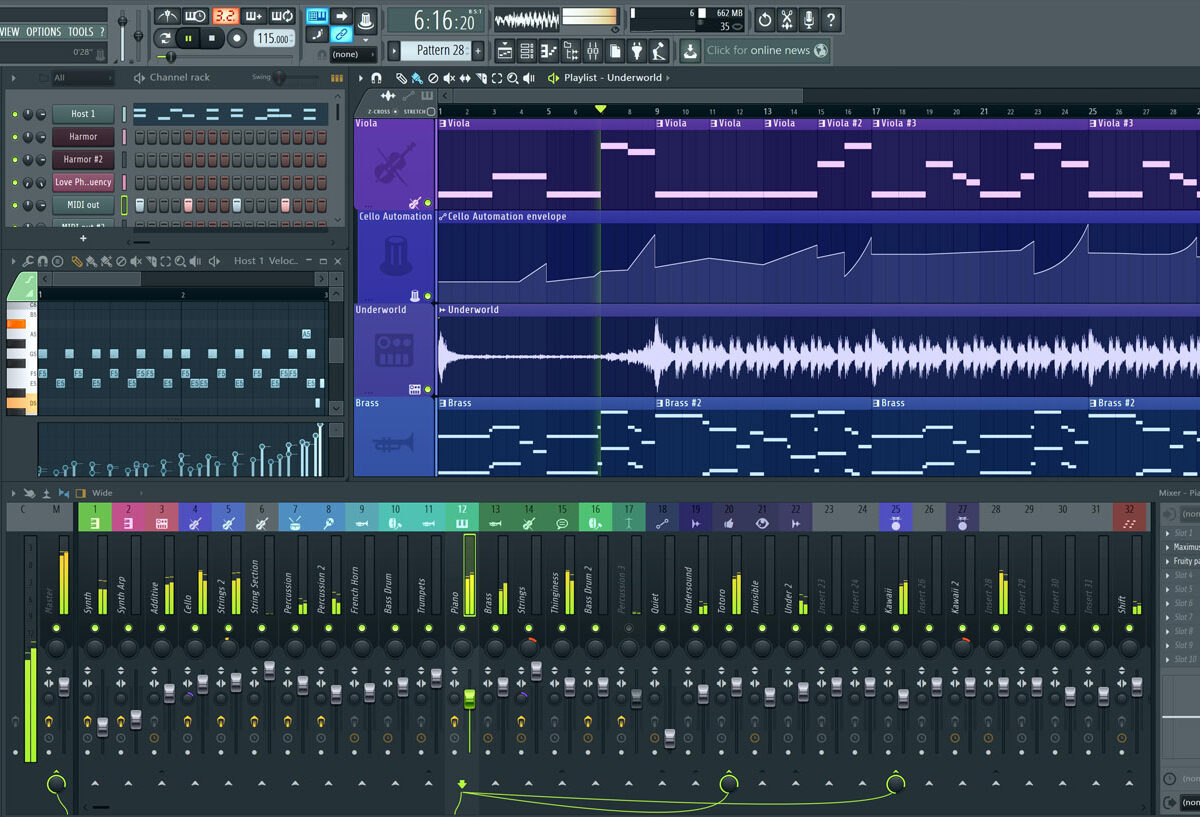Adjust the Swing knob slider
This screenshot has height=817, width=1200.
[x=282, y=78]
